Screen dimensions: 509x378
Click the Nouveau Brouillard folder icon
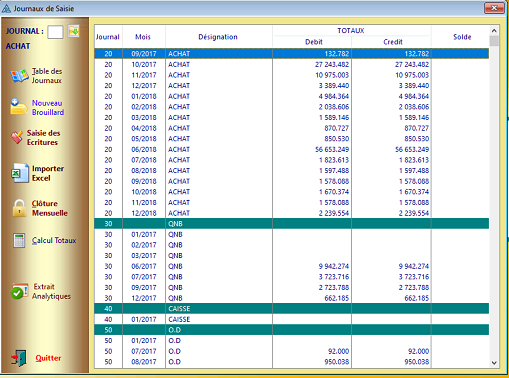19,107
